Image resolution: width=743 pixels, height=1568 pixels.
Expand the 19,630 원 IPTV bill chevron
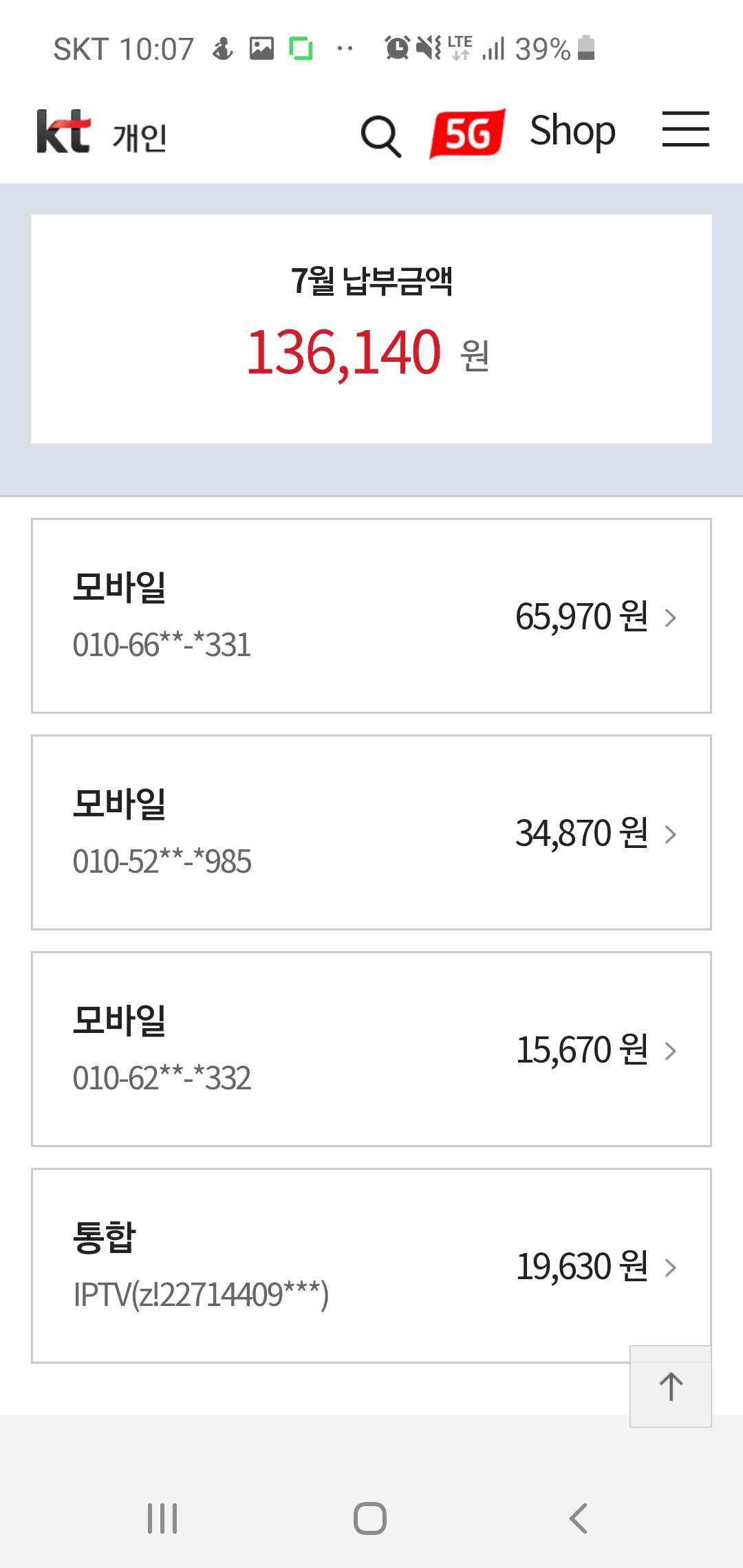(x=671, y=1267)
